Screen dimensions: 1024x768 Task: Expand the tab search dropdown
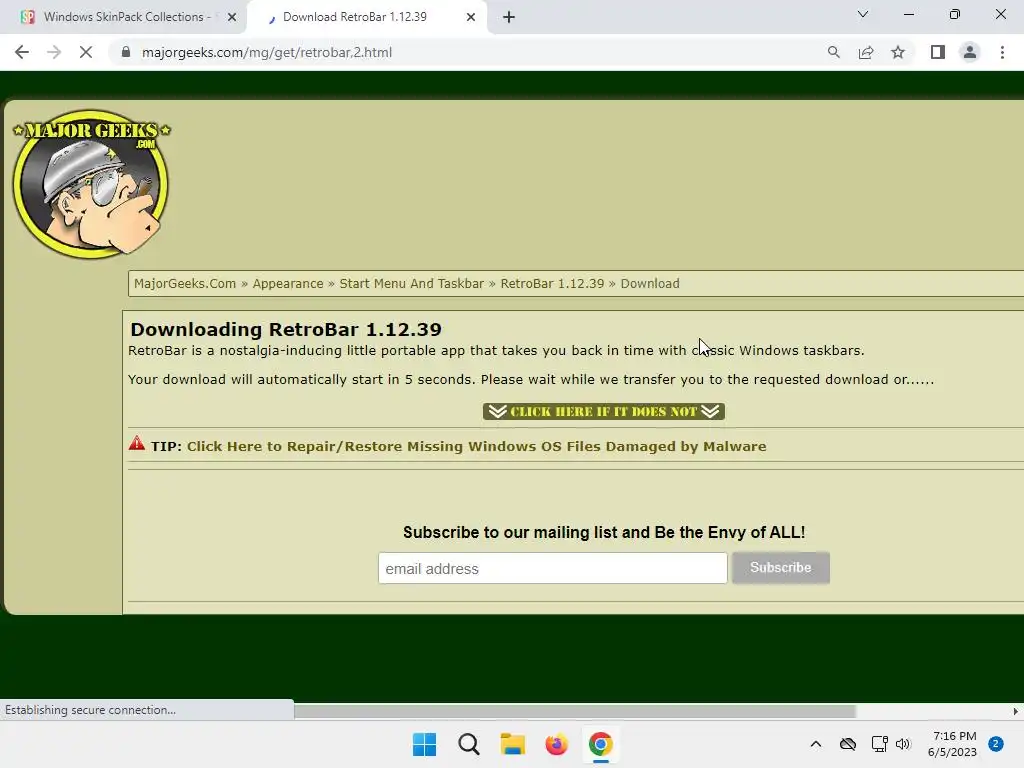[863, 14]
